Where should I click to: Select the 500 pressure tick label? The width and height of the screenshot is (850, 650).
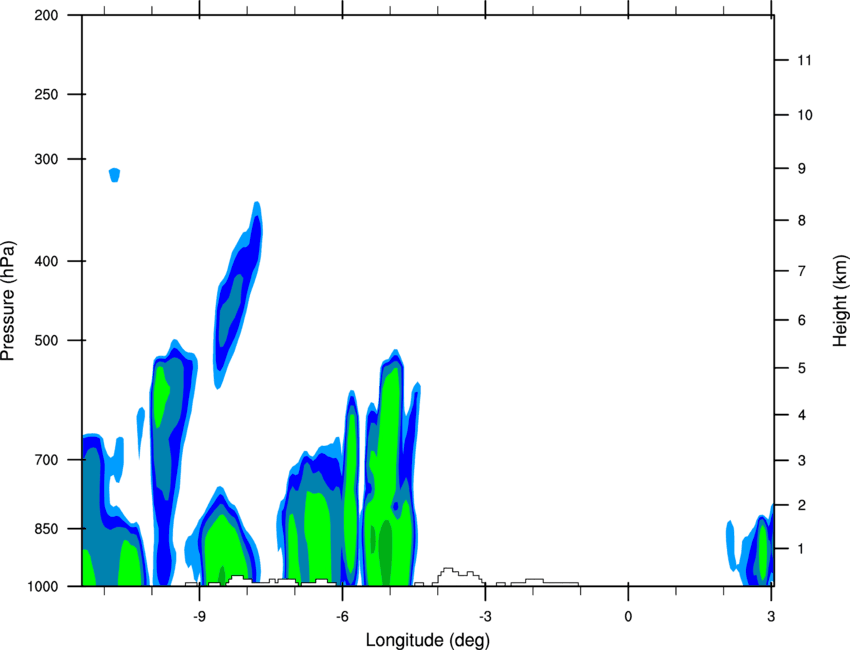(x=46, y=340)
